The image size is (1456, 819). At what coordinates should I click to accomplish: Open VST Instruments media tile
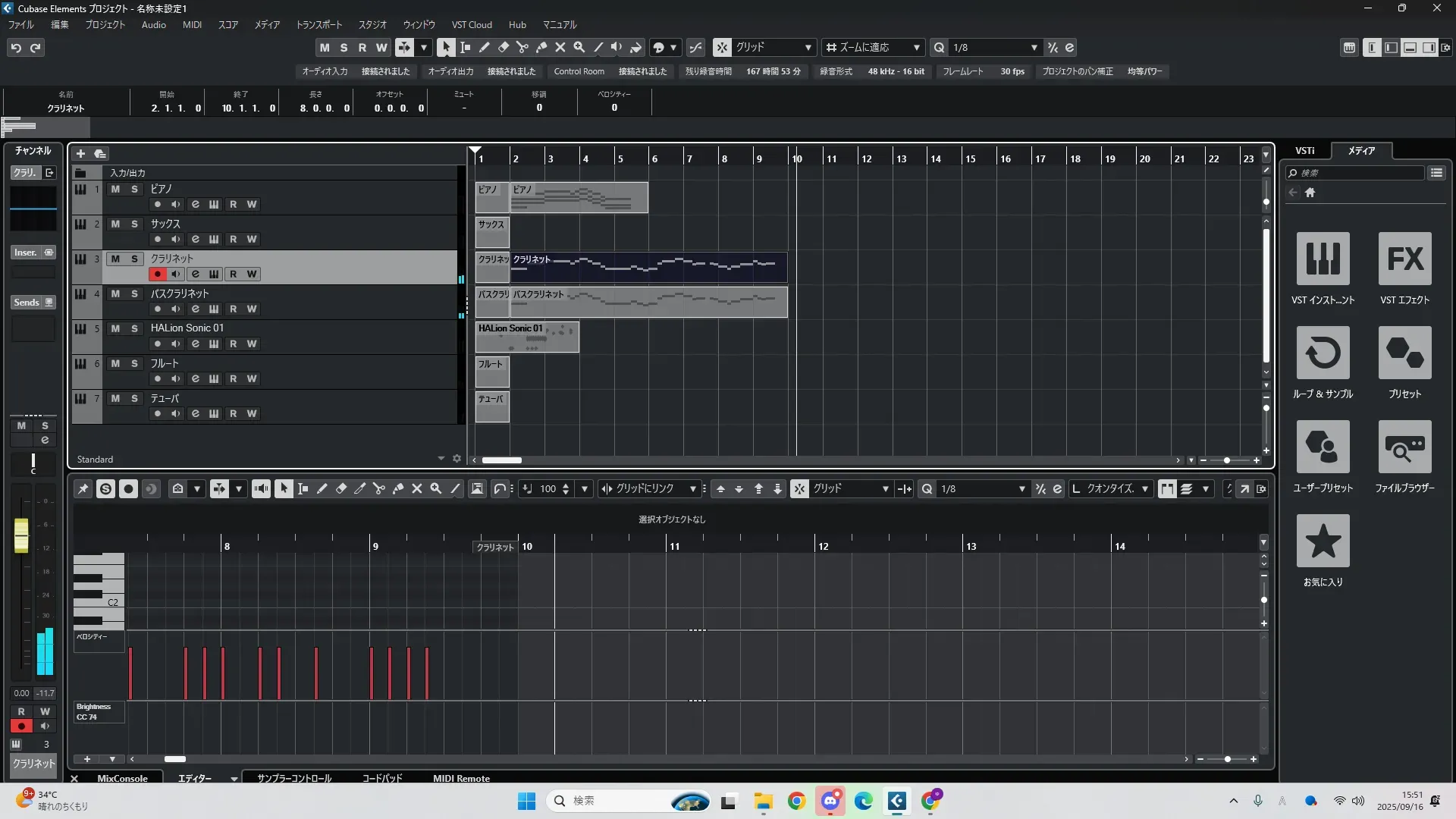point(1323,259)
